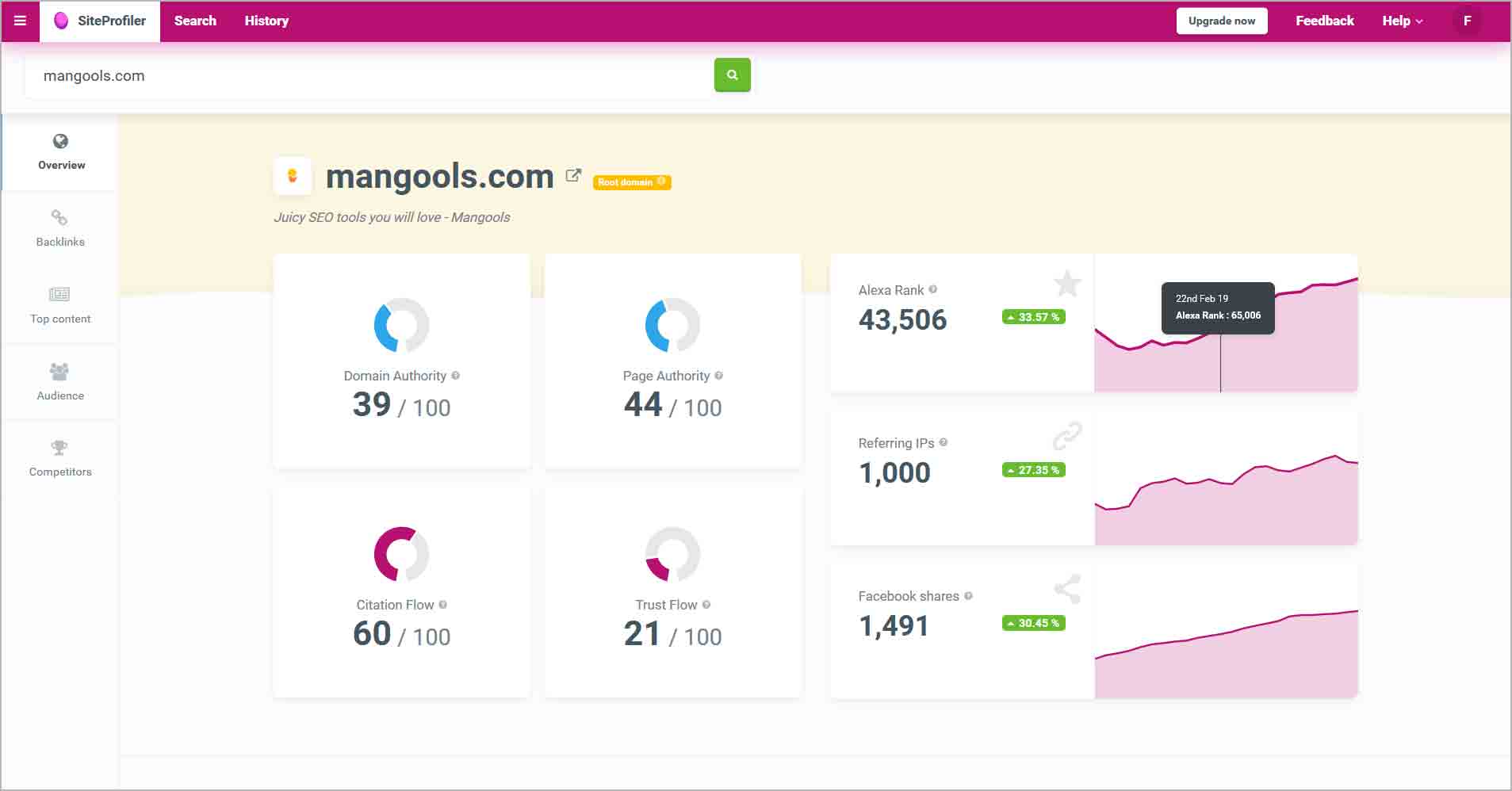
Task: Open Competitors section in the sidebar
Action: click(60, 459)
